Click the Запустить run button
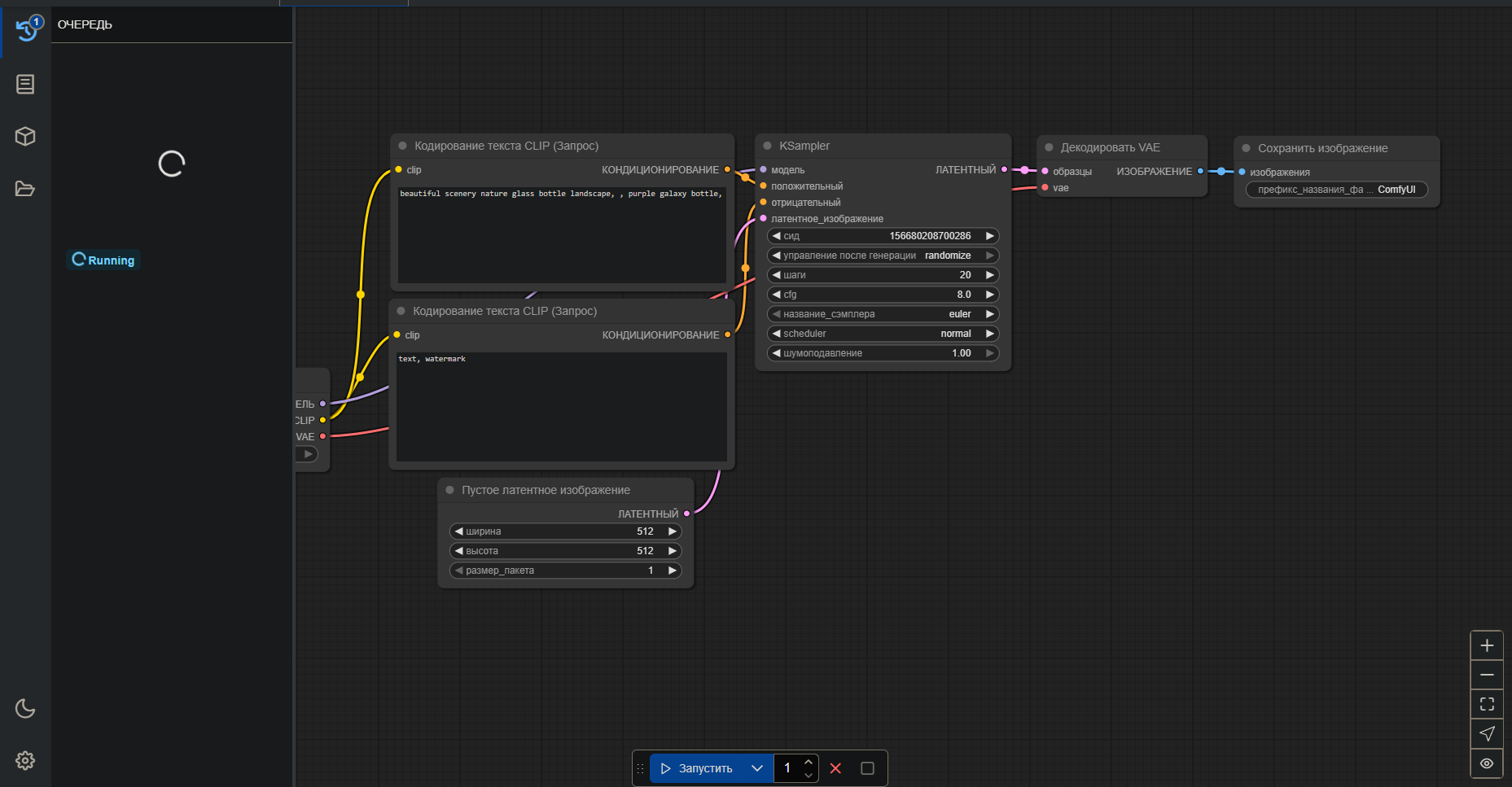Screen dimensions: 1512x787 pyautogui.click(x=697, y=768)
